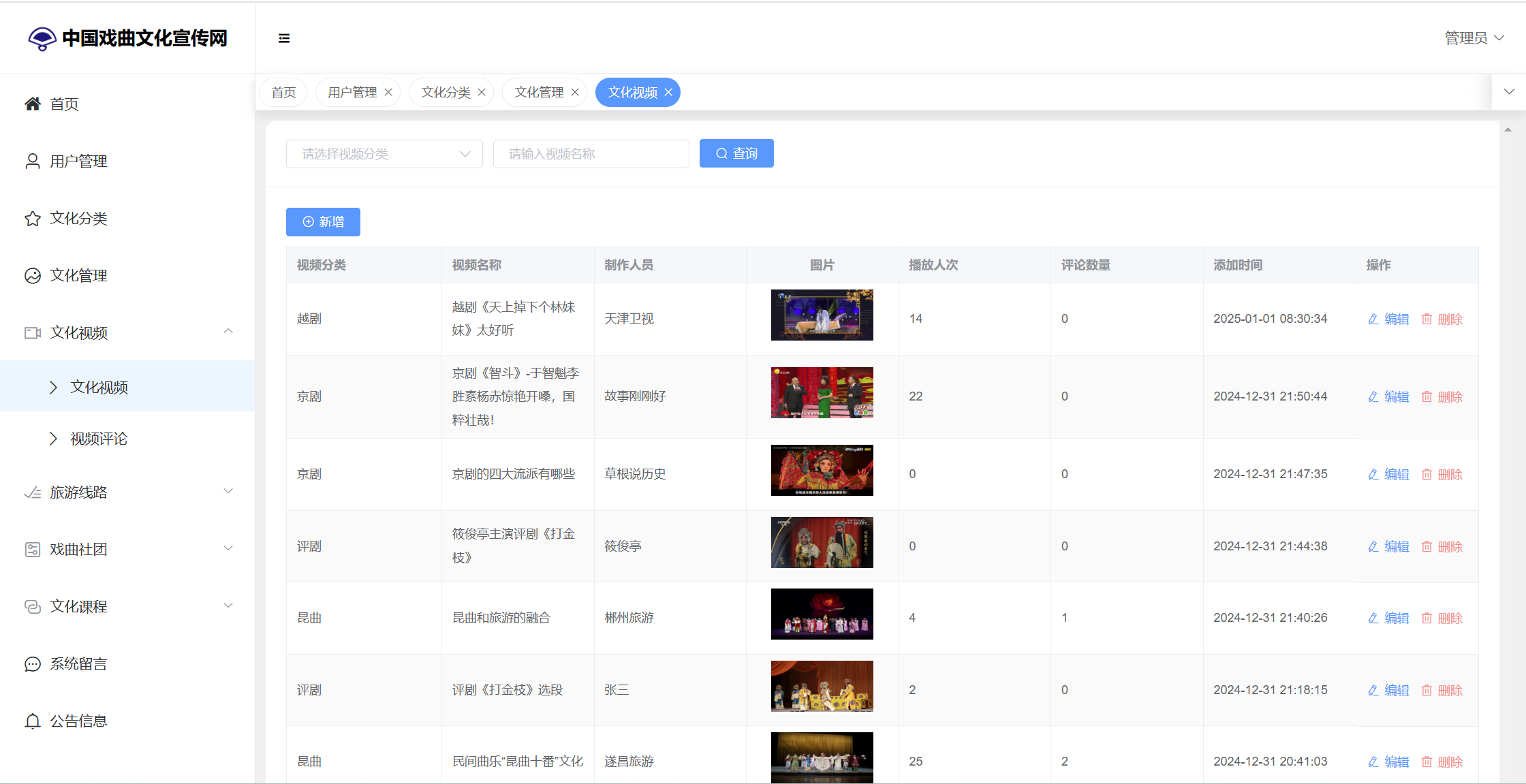
Task: Delete the 草根说历史 video row
Action: (1442, 474)
